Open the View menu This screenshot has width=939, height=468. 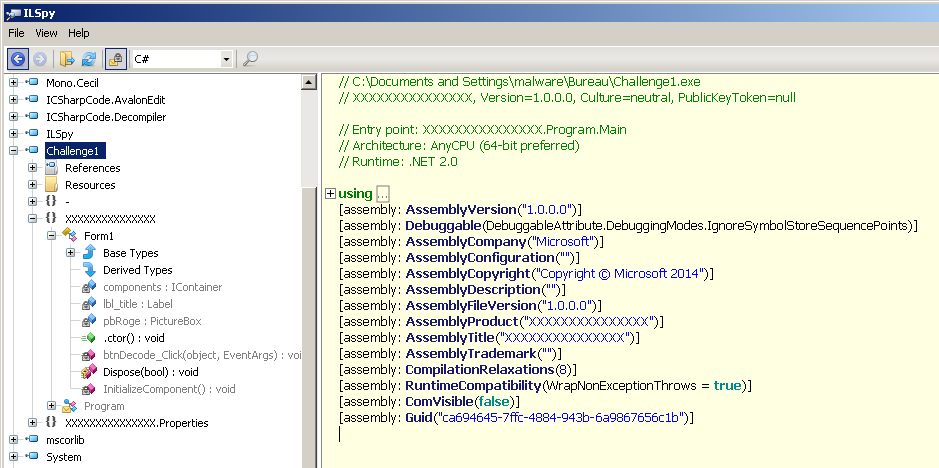[46, 33]
